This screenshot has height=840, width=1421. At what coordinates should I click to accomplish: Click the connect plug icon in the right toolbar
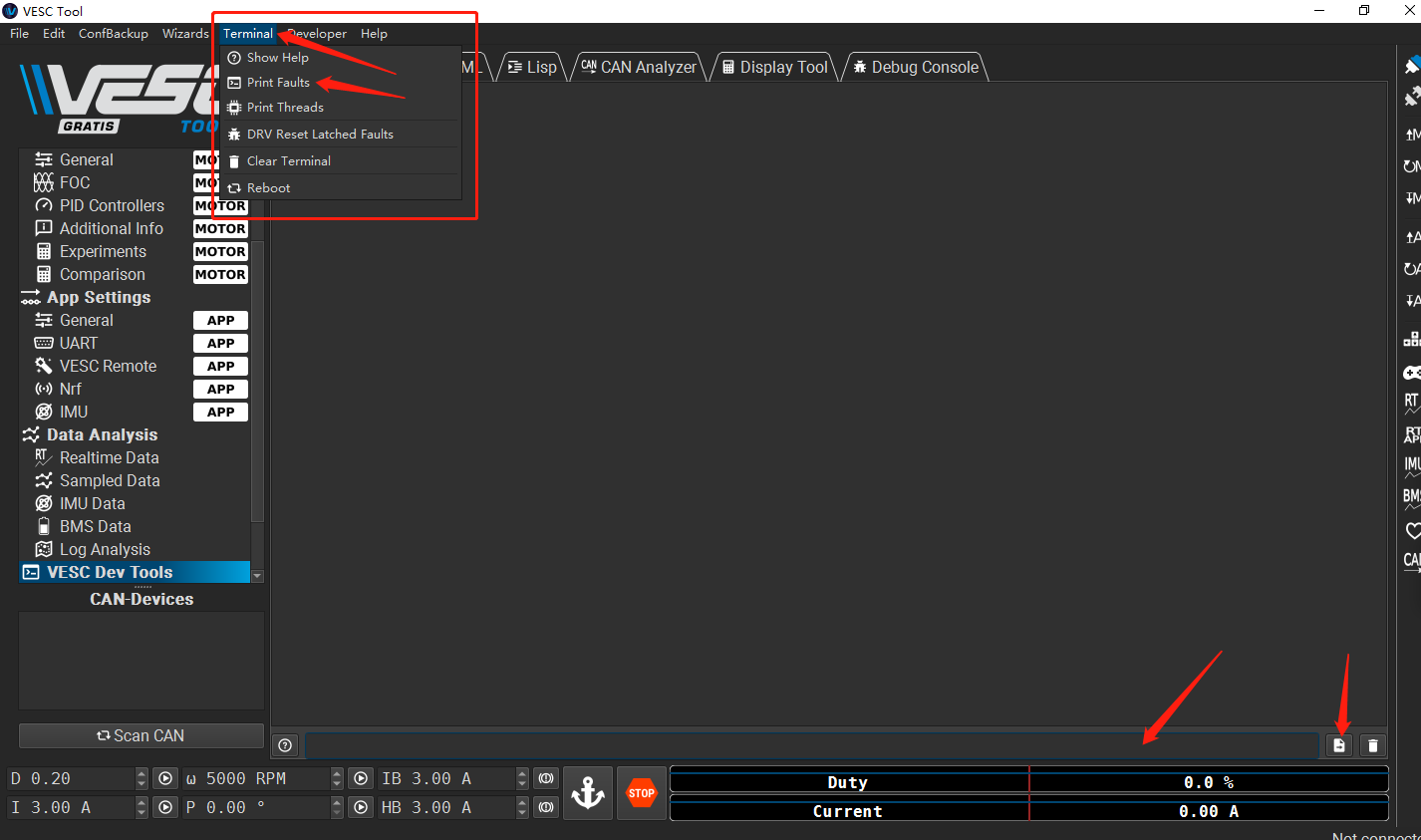[1412, 66]
